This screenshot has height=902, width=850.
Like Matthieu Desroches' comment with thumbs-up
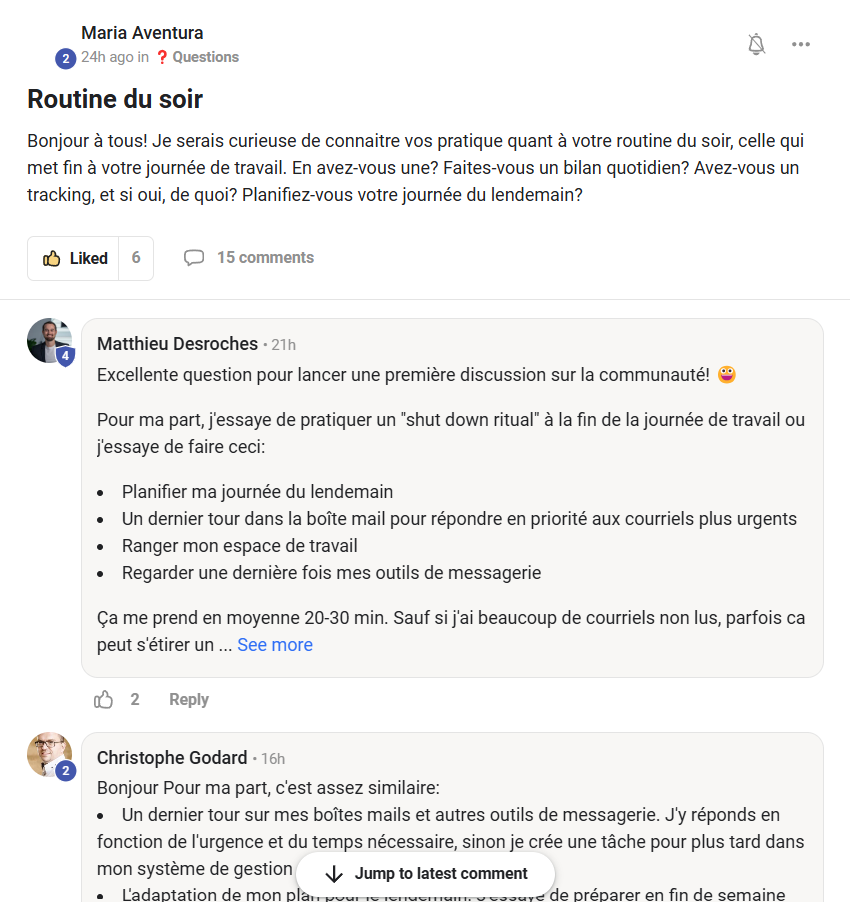click(x=104, y=700)
